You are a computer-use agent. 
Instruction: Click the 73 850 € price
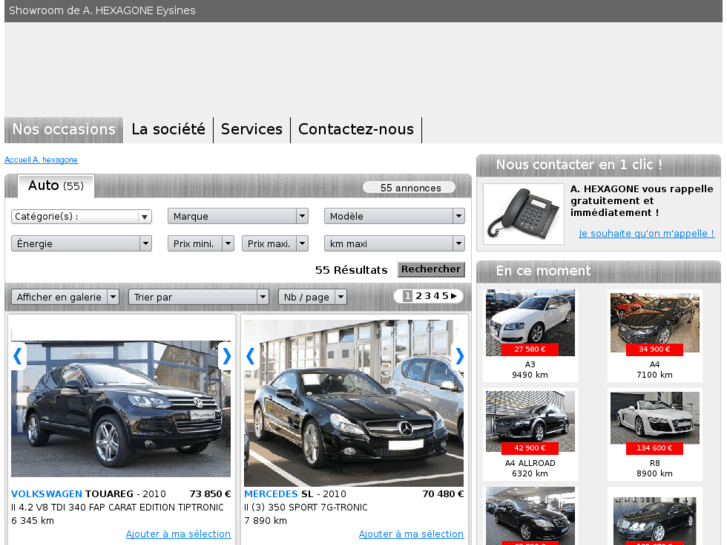pos(210,494)
